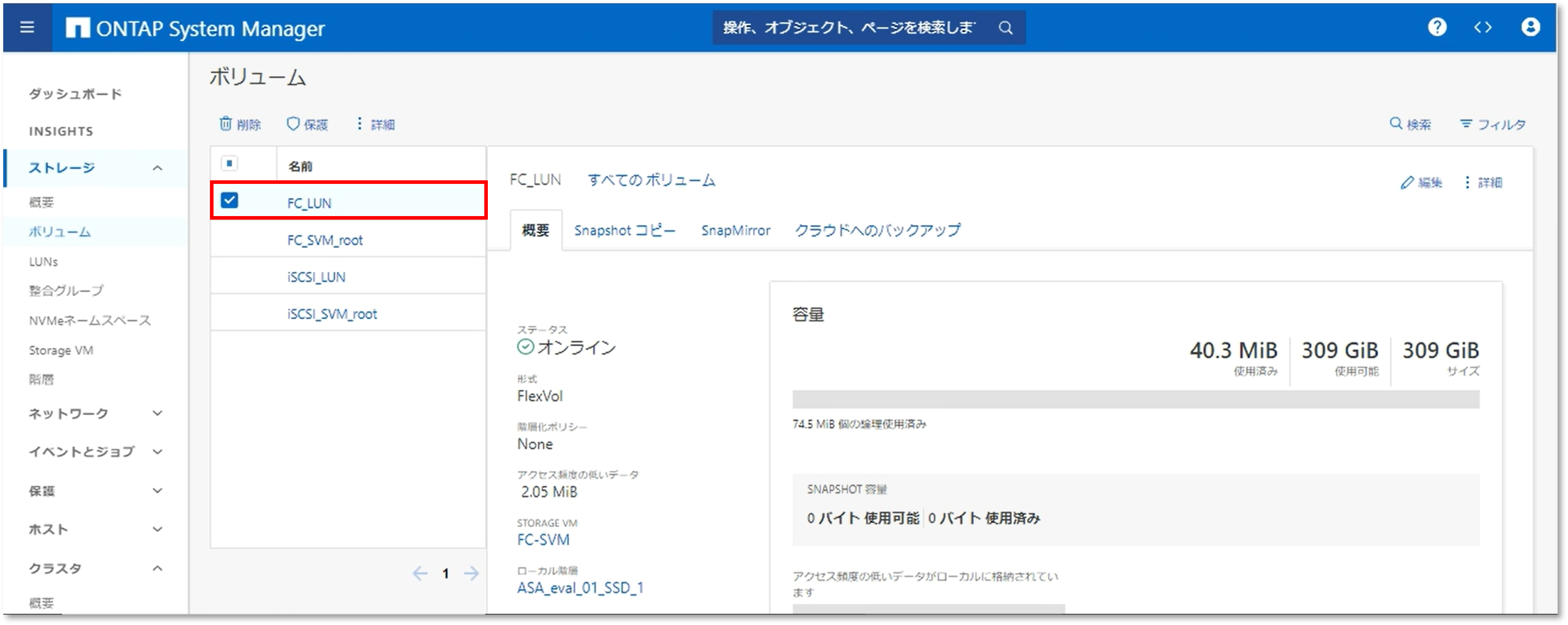The width and height of the screenshot is (1568, 625).
Task: Open ダッシュボード in the sidebar
Action: pos(75,94)
